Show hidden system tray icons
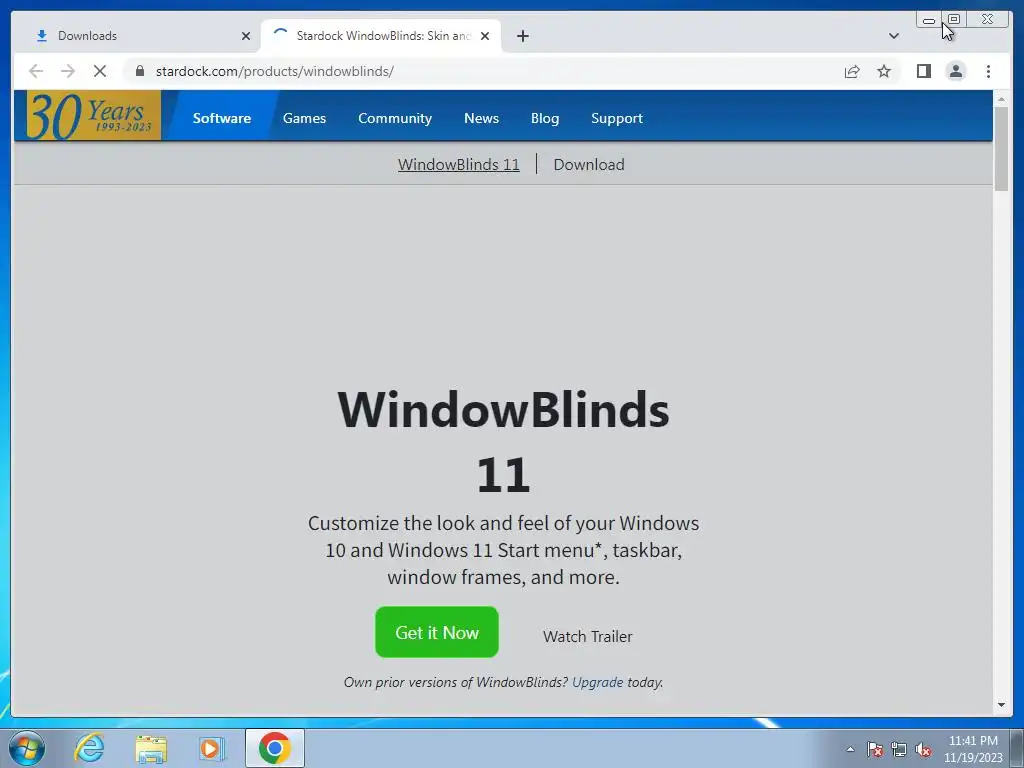This screenshot has width=1024, height=768. [x=850, y=749]
